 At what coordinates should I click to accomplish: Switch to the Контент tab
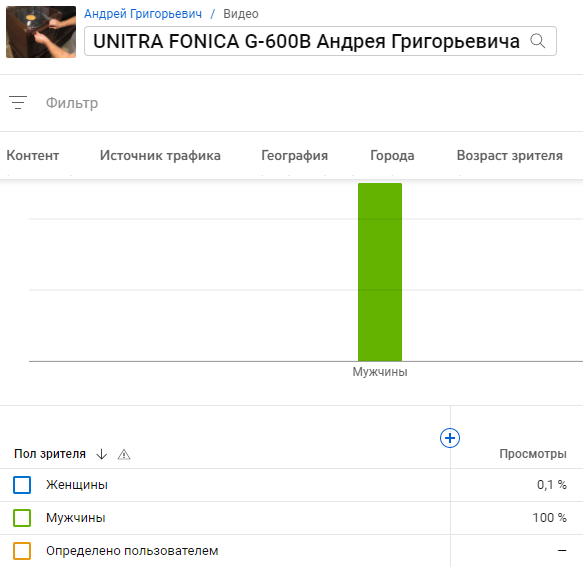click(33, 155)
